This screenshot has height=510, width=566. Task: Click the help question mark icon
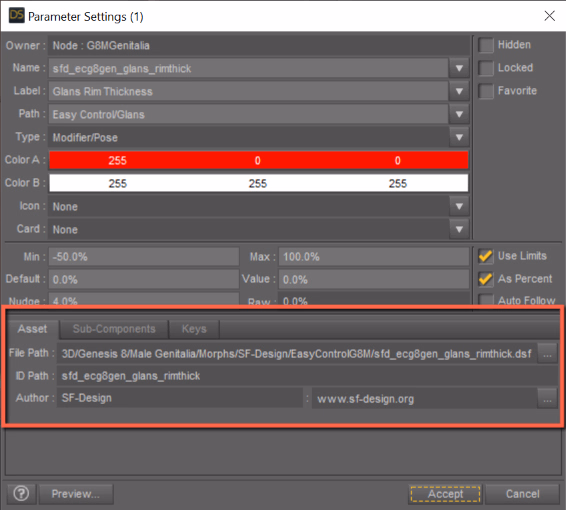(x=21, y=494)
